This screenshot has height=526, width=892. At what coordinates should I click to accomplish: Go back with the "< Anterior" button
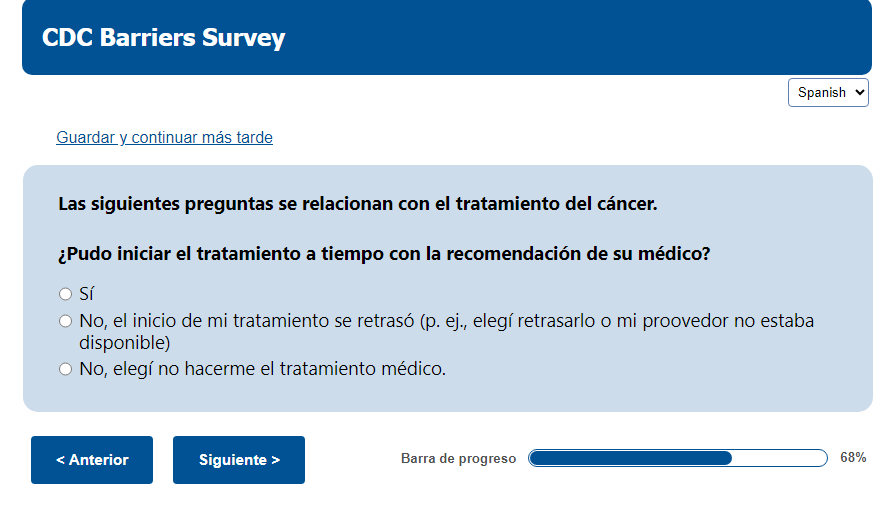tap(92, 460)
